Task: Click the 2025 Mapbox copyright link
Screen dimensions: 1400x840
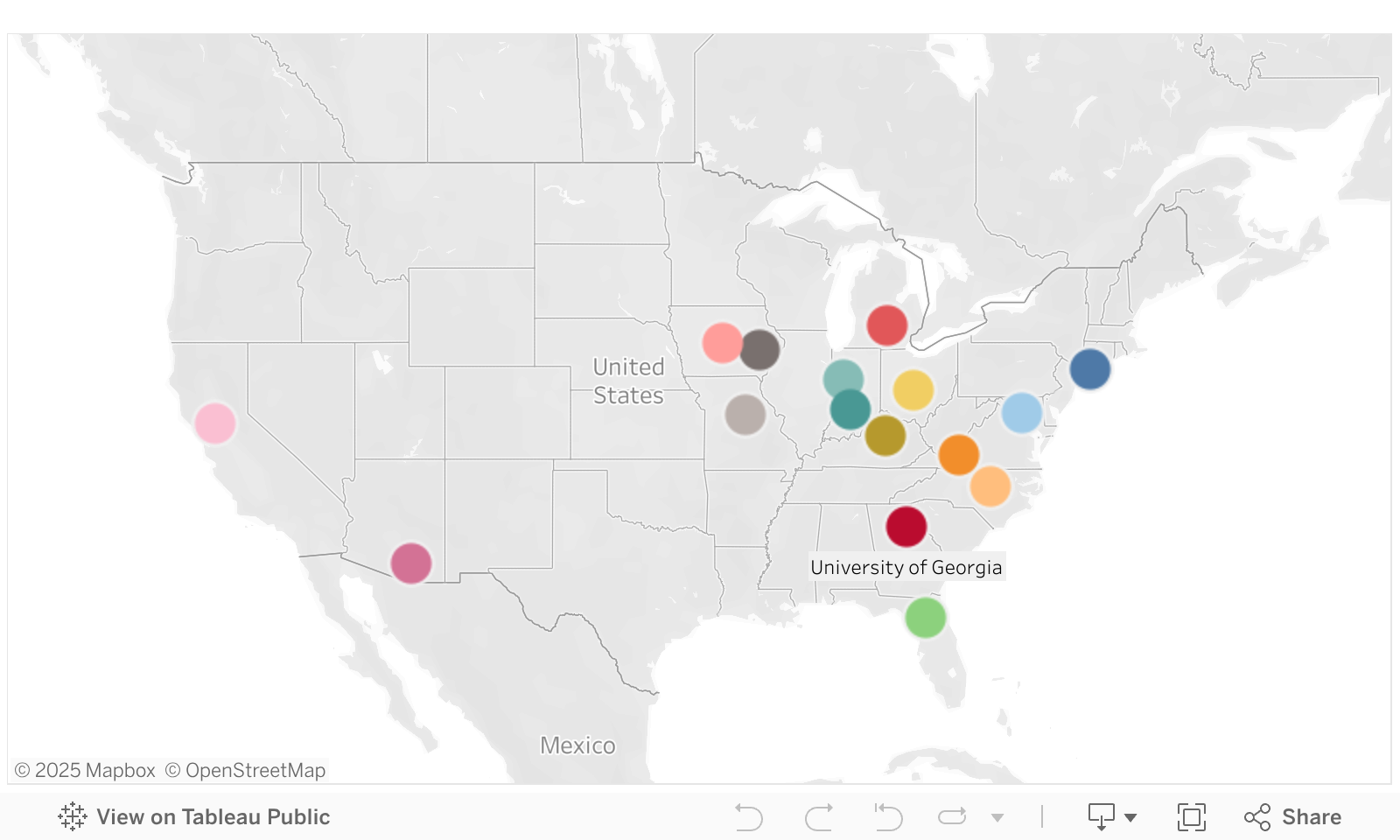Action: point(85,771)
